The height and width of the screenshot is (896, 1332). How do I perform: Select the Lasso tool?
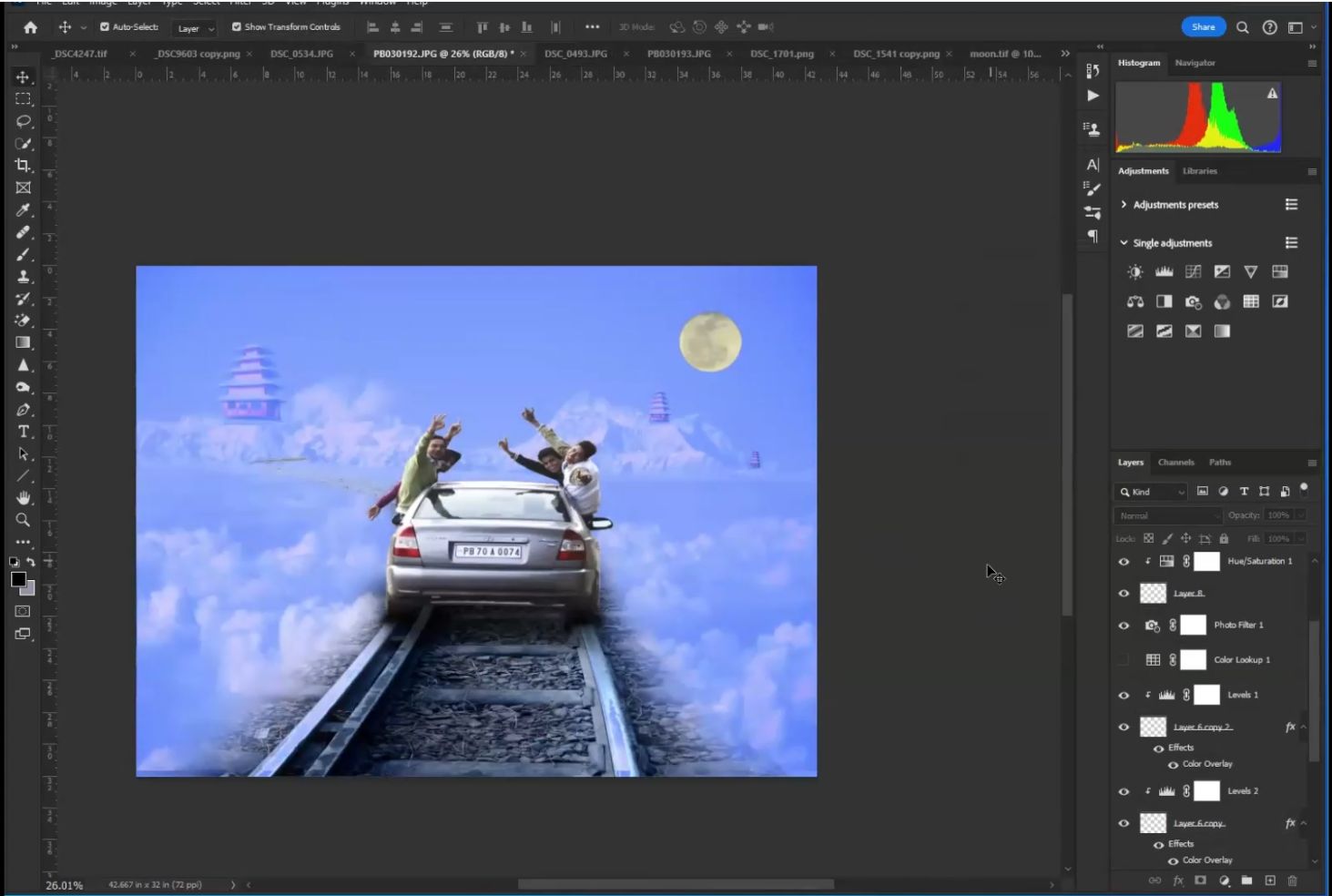(x=23, y=121)
